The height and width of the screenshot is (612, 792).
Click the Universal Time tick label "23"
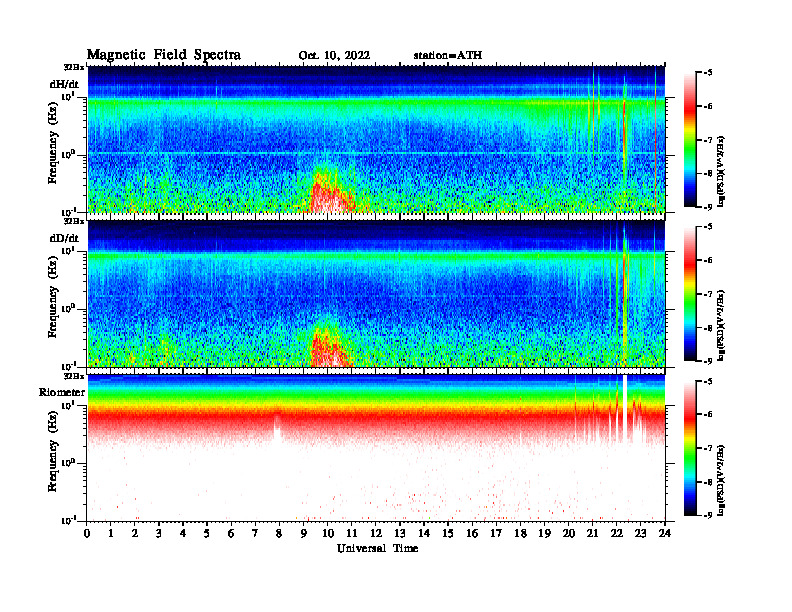point(640,533)
